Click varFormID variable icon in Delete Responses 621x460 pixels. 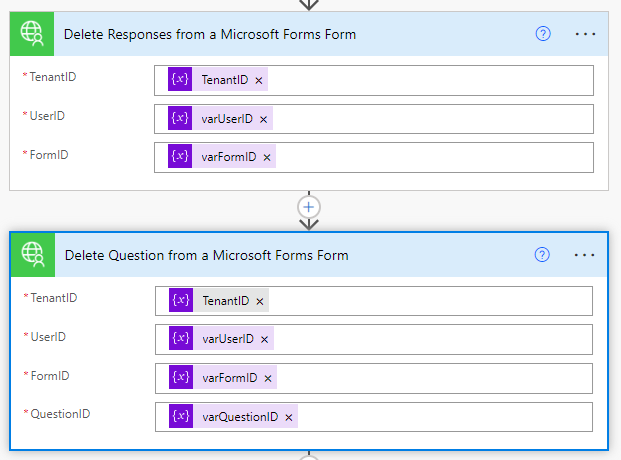tap(180, 156)
